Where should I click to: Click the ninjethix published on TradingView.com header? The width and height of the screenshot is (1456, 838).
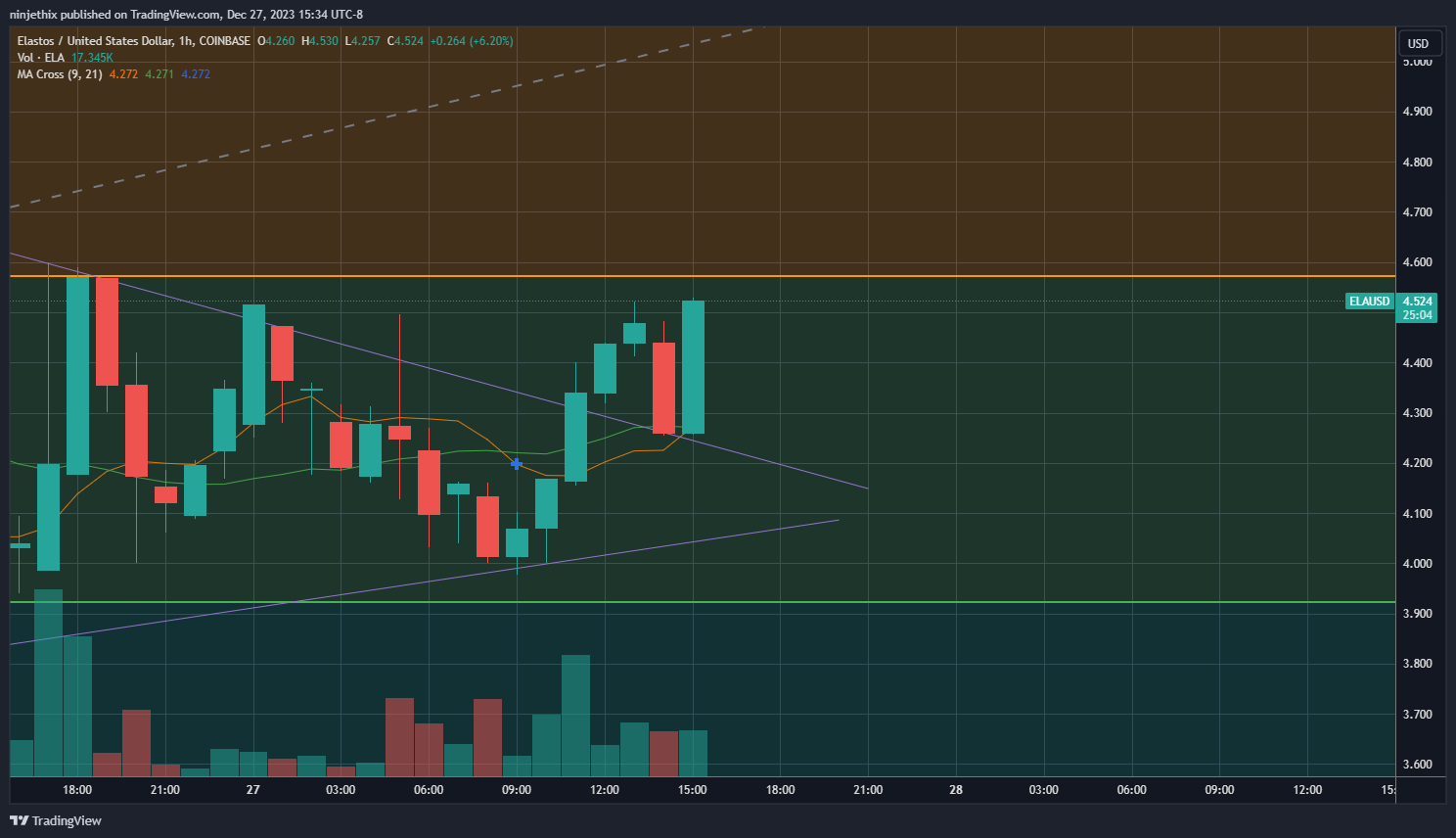pos(186,15)
